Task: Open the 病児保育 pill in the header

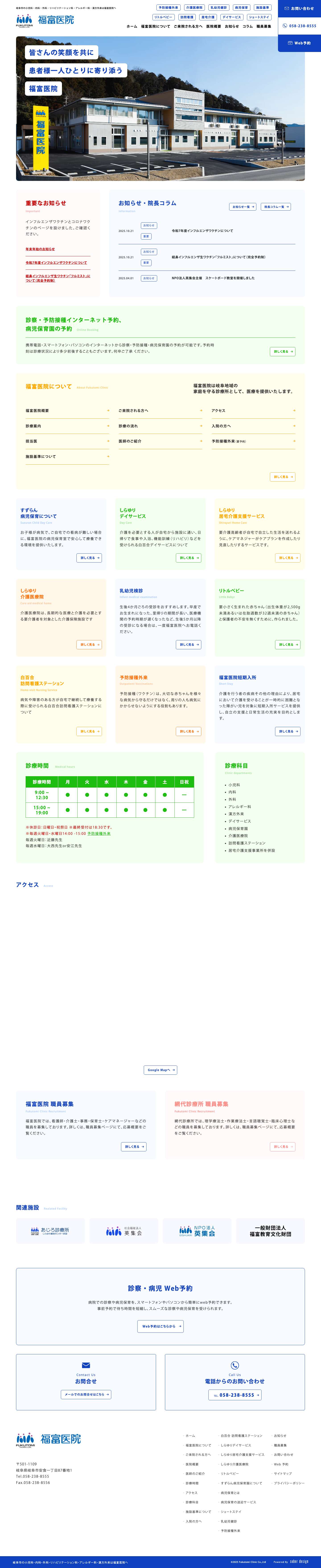Action: 241,8
